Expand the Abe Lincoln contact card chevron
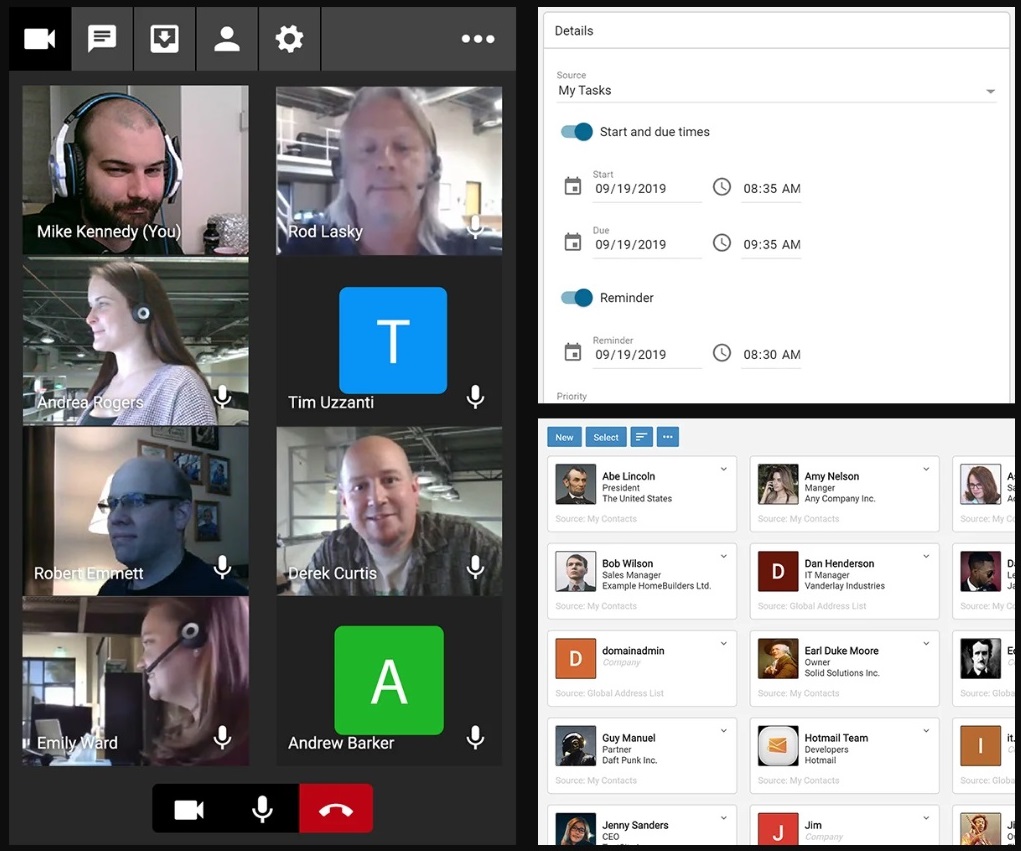The width and height of the screenshot is (1021, 851). pyautogui.click(x=724, y=470)
